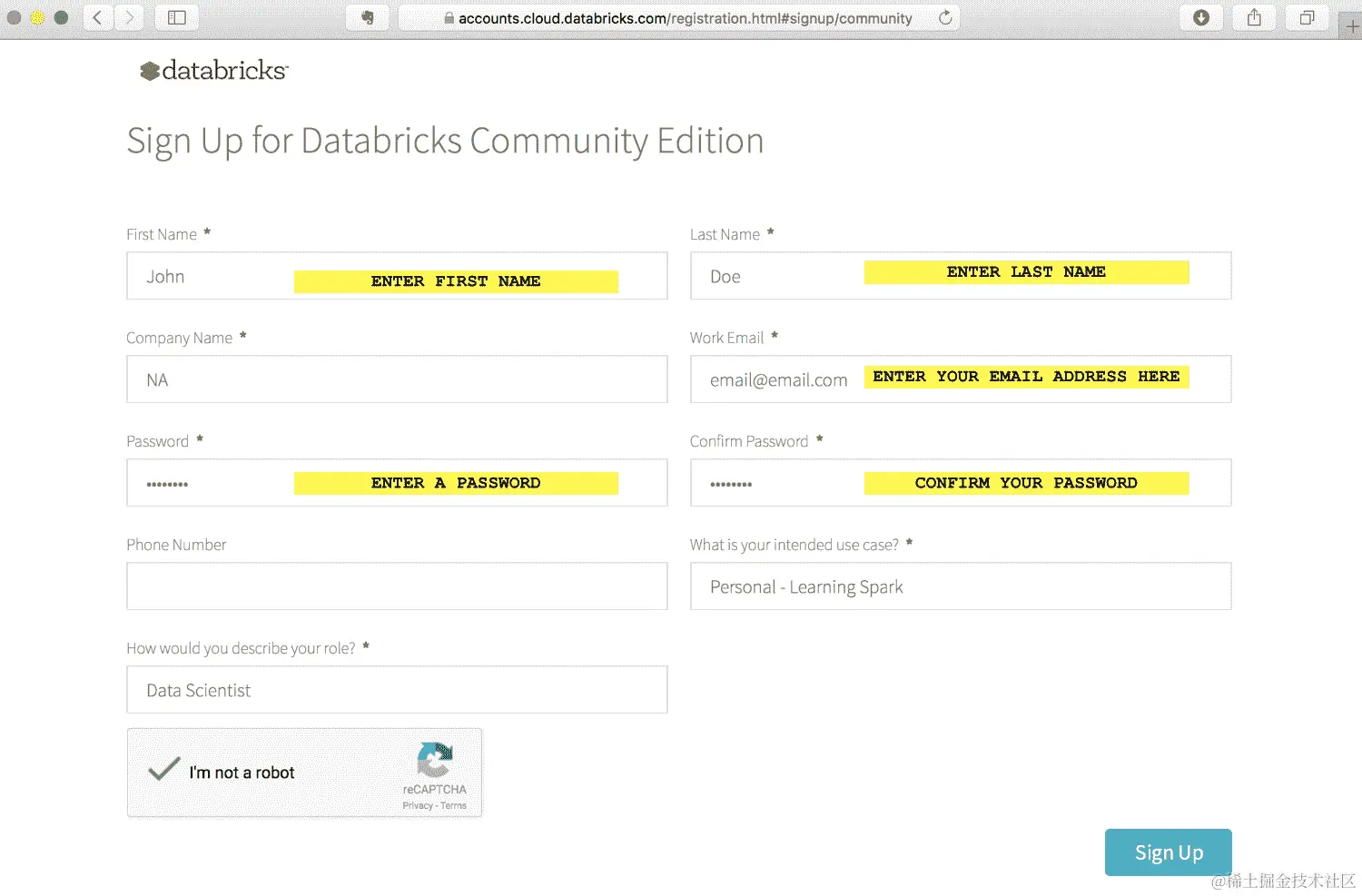The image size is (1362, 896).
Task: Click the Password label above the field
Action: tap(157, 441)
